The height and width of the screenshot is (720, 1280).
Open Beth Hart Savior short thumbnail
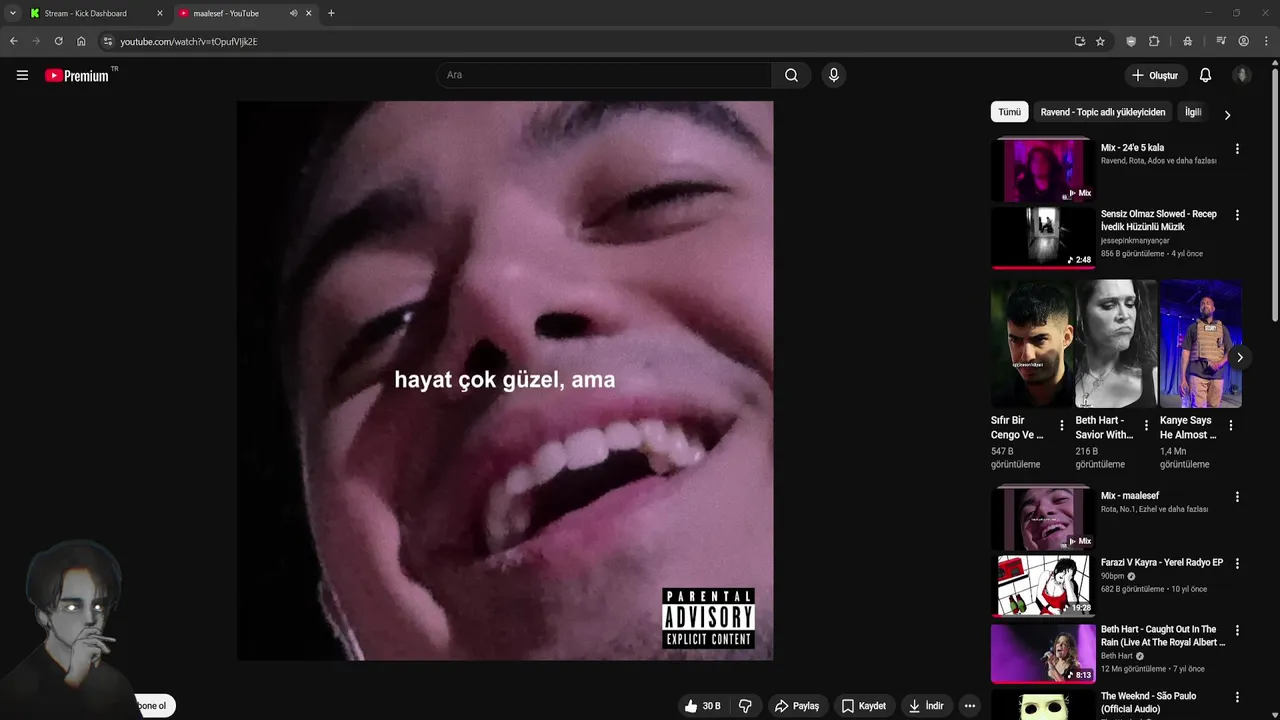click(x=1116, y=344)
